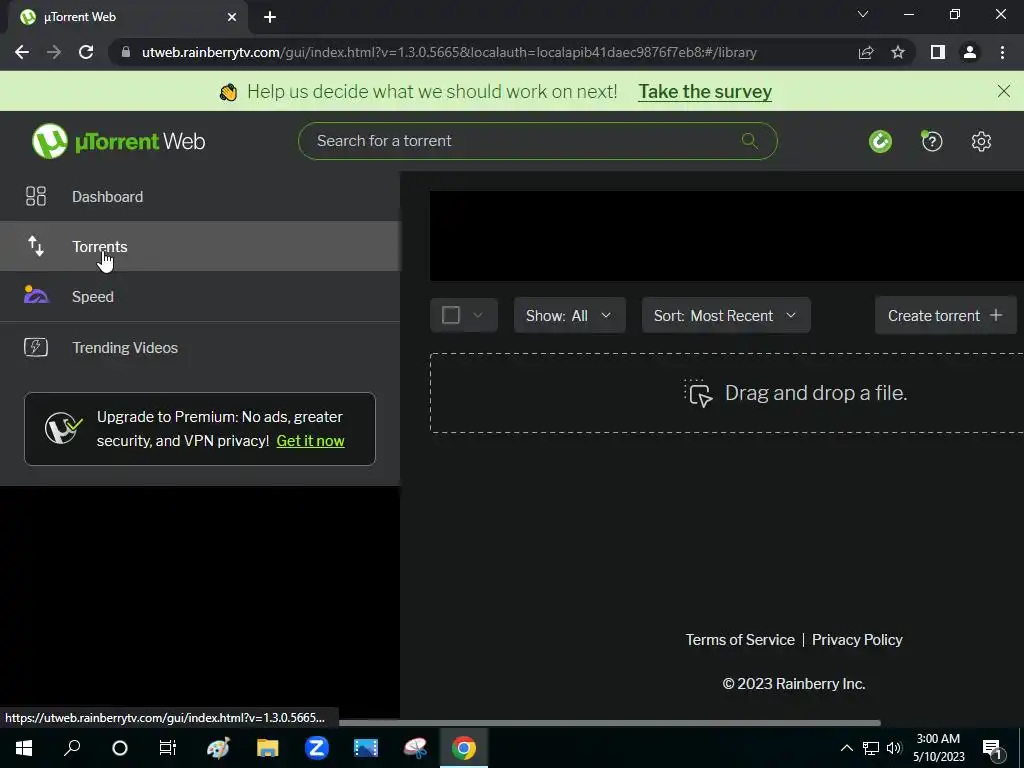Image resolution: width=1024 pixels, height=768 pixels.
Task: Open the Chrome profile avatar icon
Action: 970,52
